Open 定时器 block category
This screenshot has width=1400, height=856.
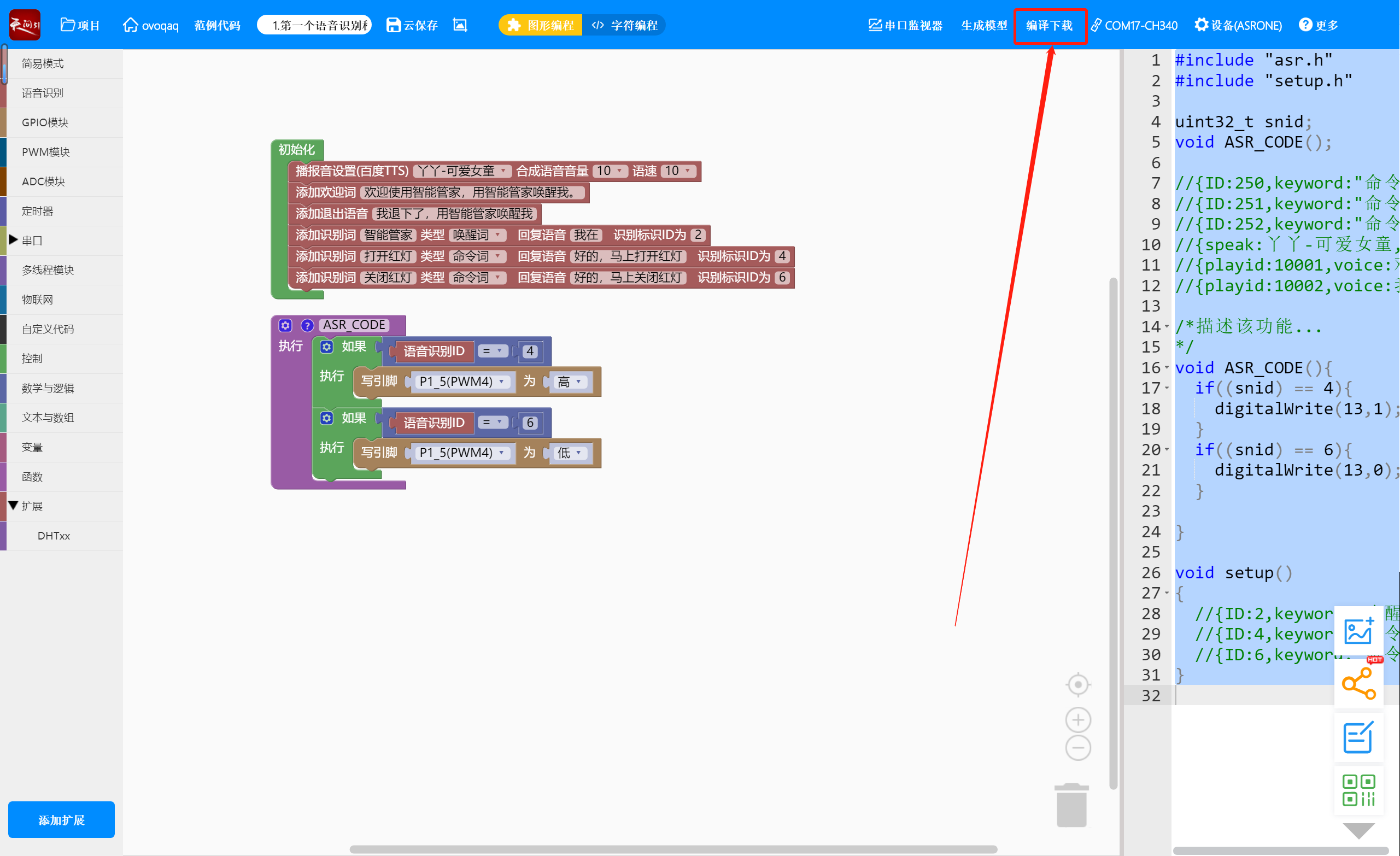click(61, 212)
